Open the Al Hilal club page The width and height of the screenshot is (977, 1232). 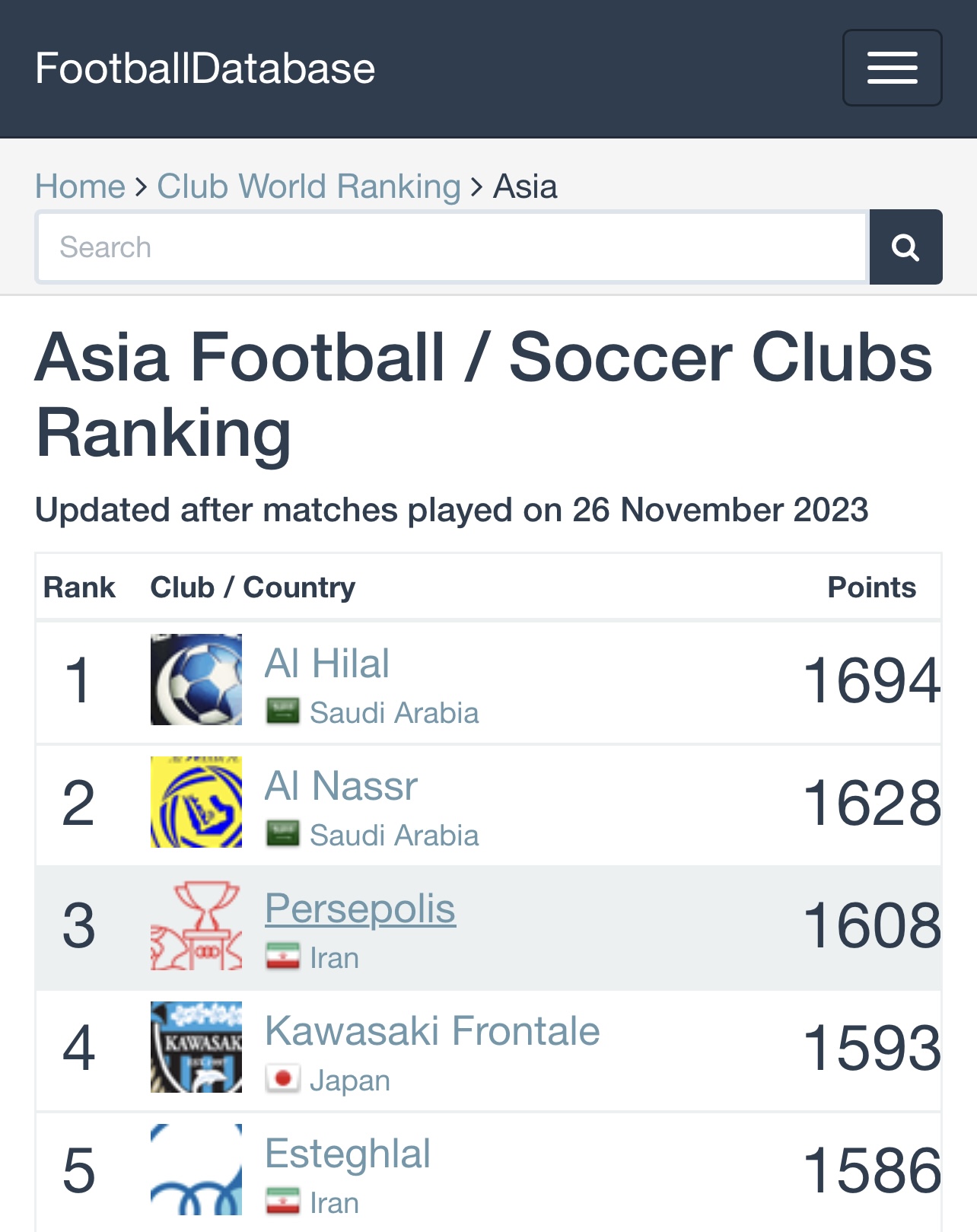coord(327,664)
